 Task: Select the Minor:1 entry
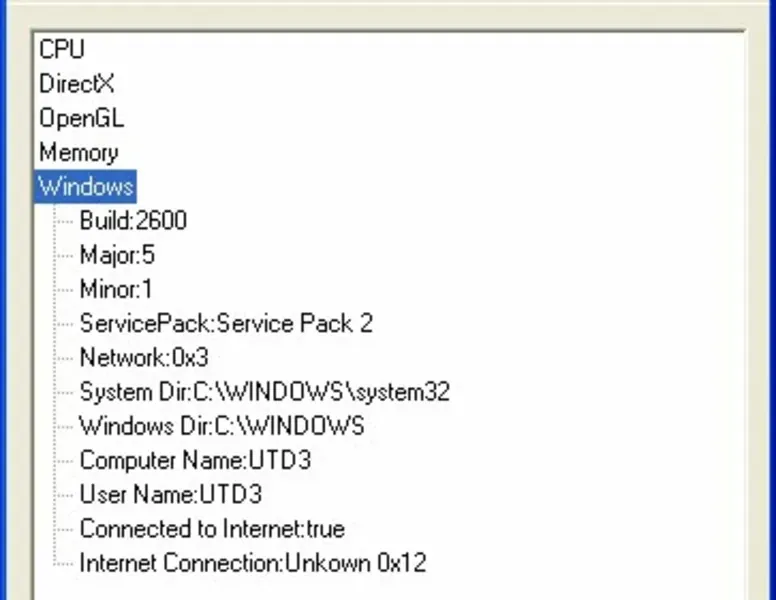116,290
